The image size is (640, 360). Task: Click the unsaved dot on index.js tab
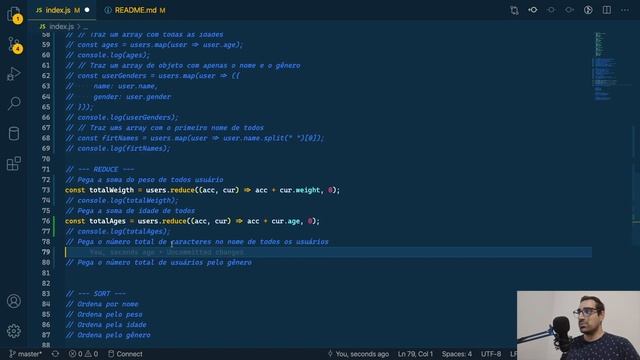coord(87,10)
